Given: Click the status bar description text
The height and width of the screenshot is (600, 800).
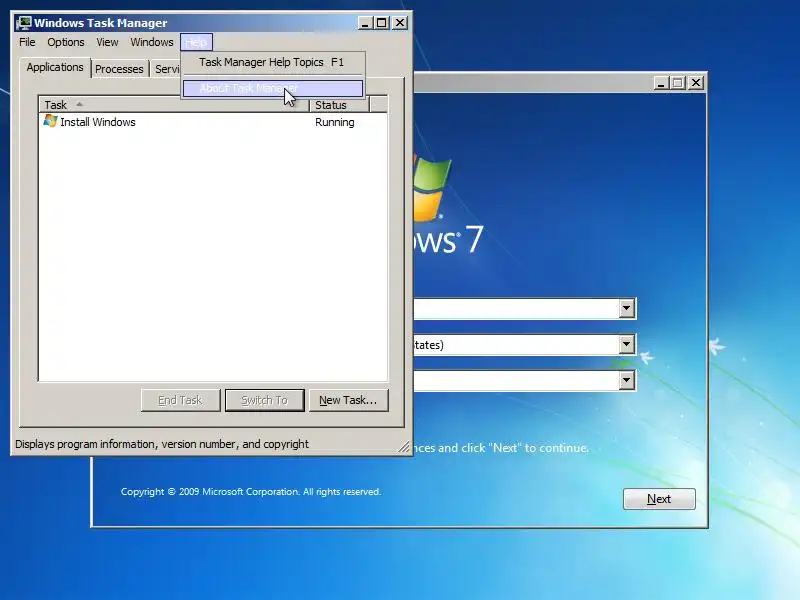Looking at the screenshot, I should (x=162, y=444).
